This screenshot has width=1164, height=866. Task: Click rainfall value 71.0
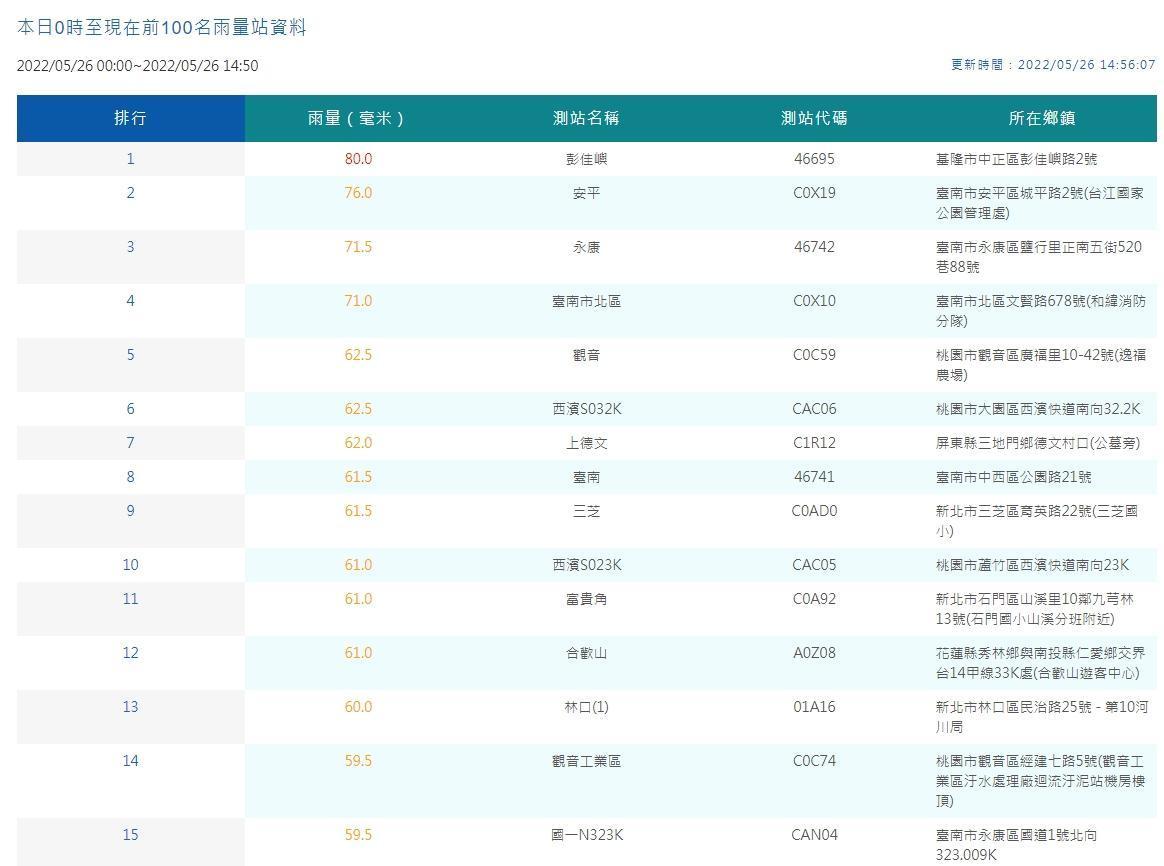point(359,301)
